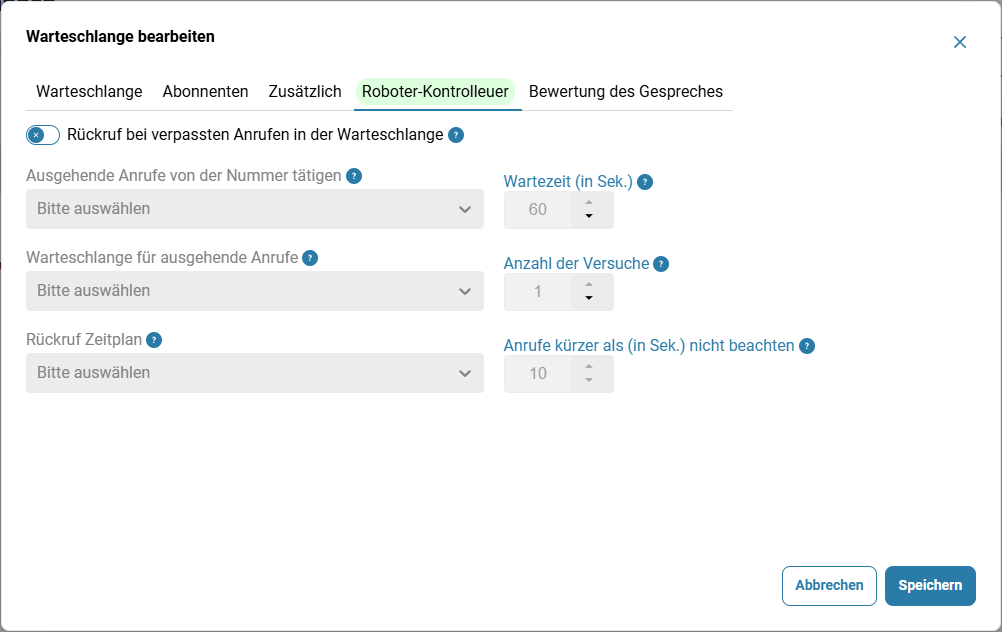Open the Rückruf Zeitplan dropdown
Image resolution: width=1002 pixels, height=632 pixels.
coord(255,373)
